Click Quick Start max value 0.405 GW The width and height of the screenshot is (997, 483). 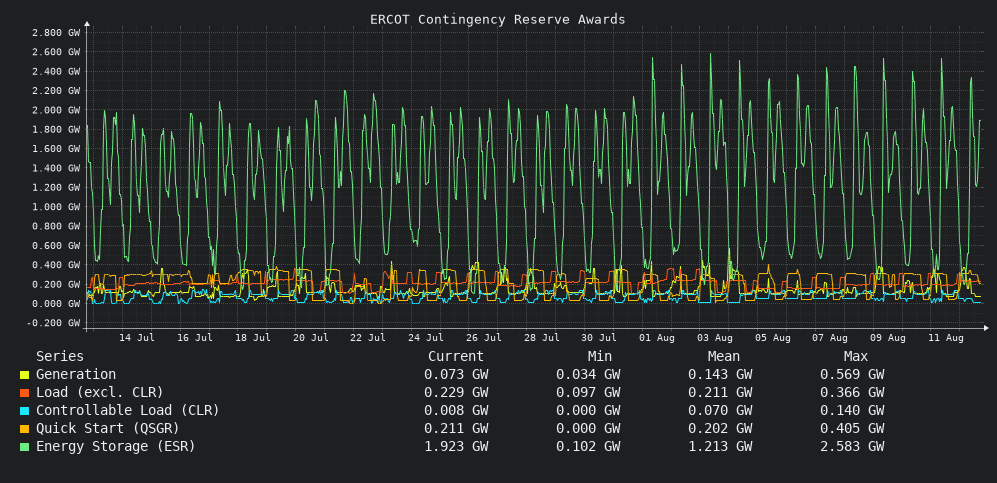point(852,429)
